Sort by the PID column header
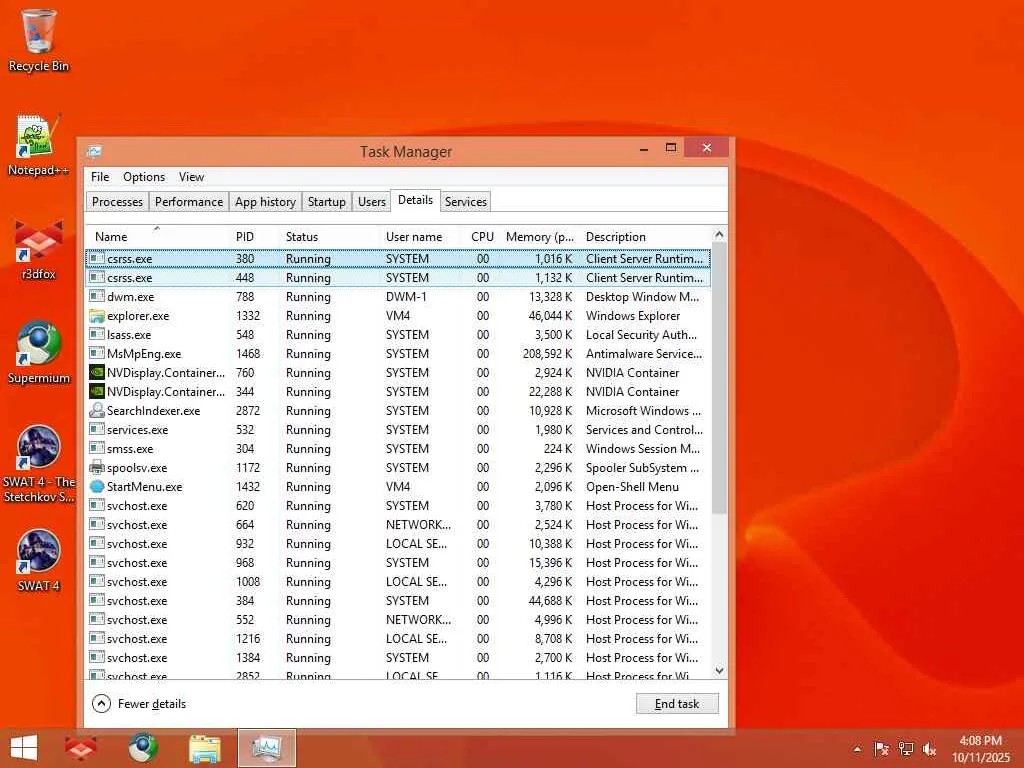The image size is (1024, 768). point(253,236)
